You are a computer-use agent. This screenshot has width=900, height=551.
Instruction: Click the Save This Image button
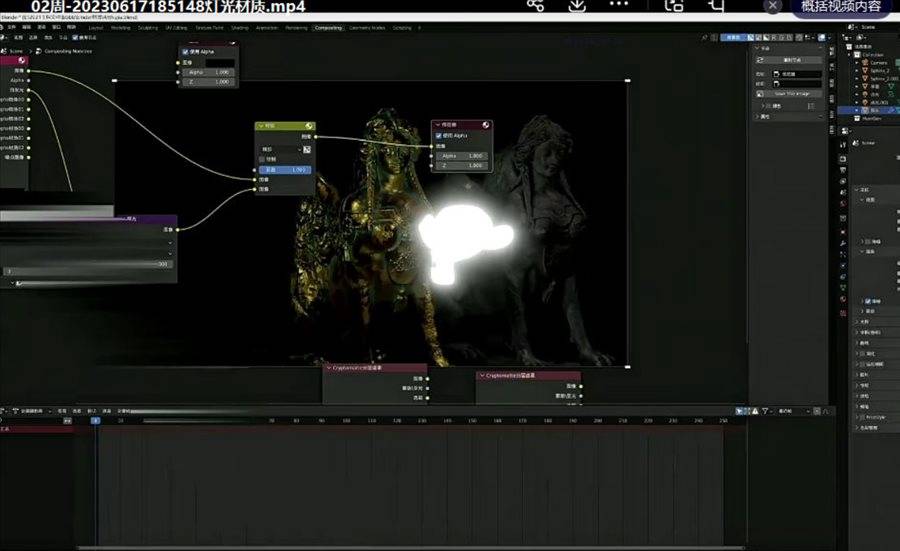tap(795, 94)
